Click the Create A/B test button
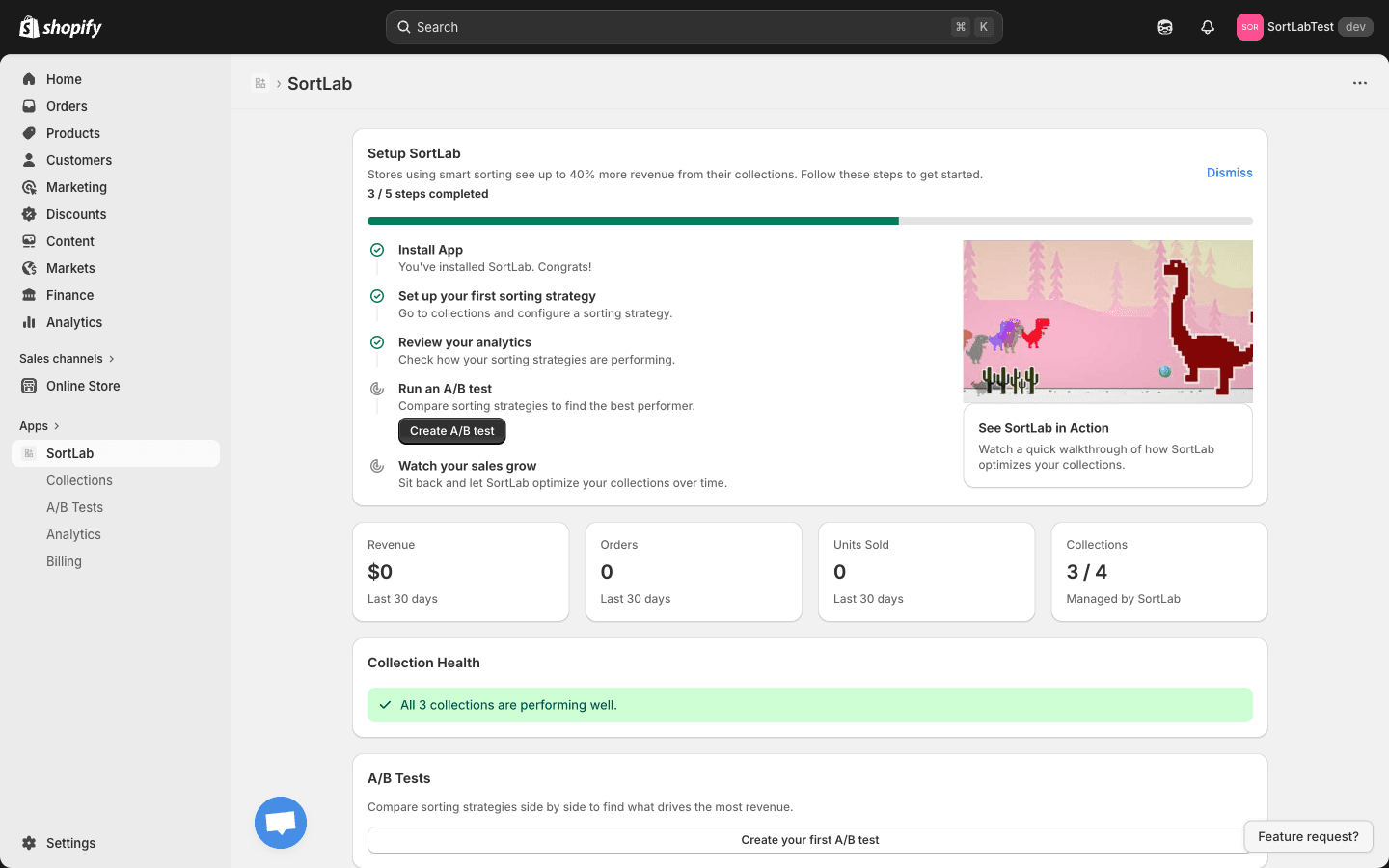 tap(451, 431)
